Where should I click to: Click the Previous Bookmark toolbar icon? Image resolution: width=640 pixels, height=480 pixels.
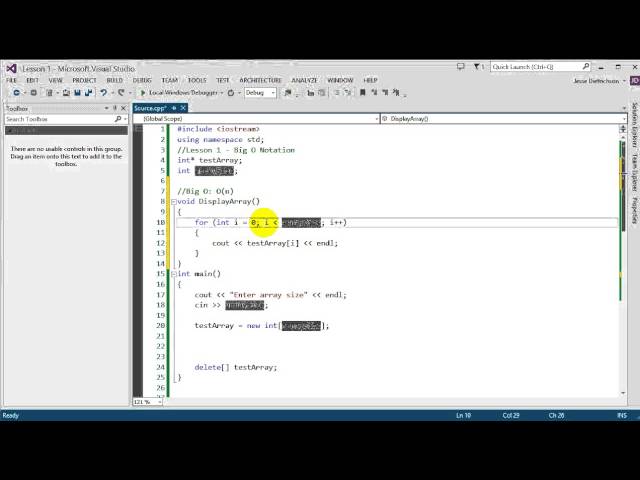(374, 93)
